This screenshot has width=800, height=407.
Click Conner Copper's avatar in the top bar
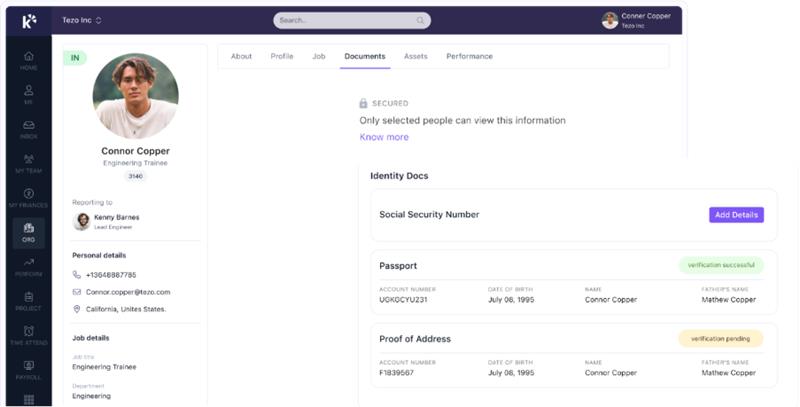tap(610, 20)
